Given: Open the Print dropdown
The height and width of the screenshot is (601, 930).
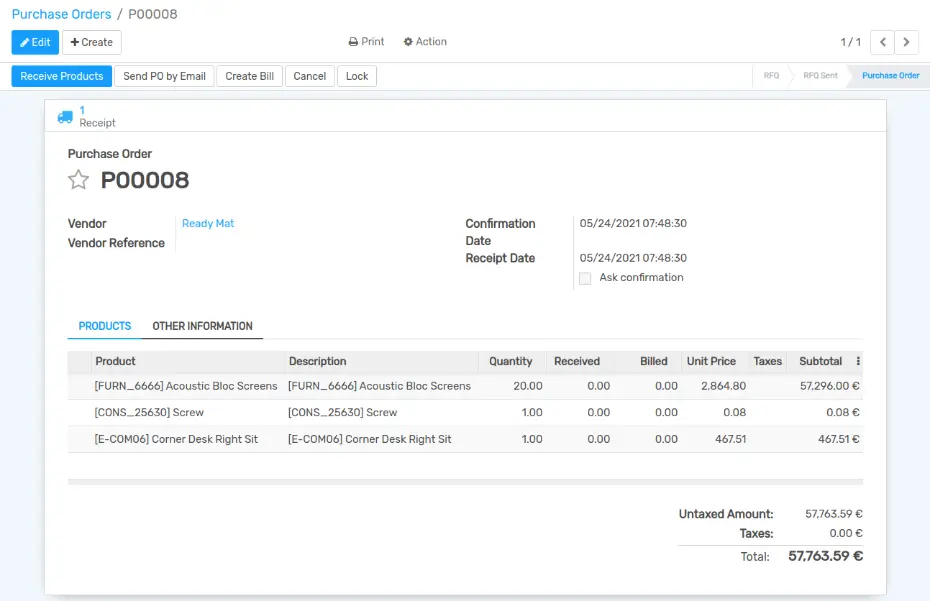Looking at the screenshot, I should (x=367, y=42).
